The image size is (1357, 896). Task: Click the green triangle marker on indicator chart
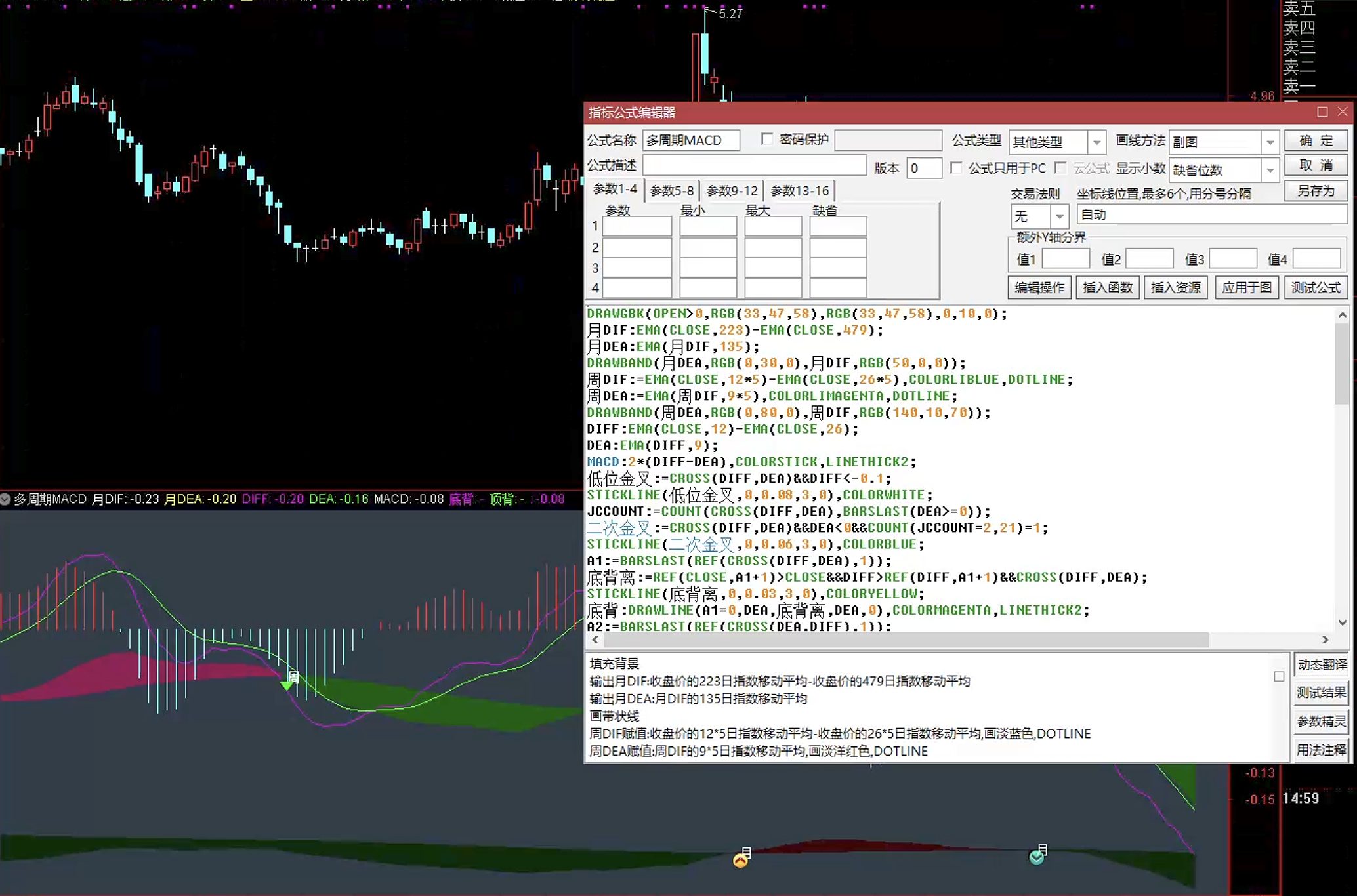point(286,685)
